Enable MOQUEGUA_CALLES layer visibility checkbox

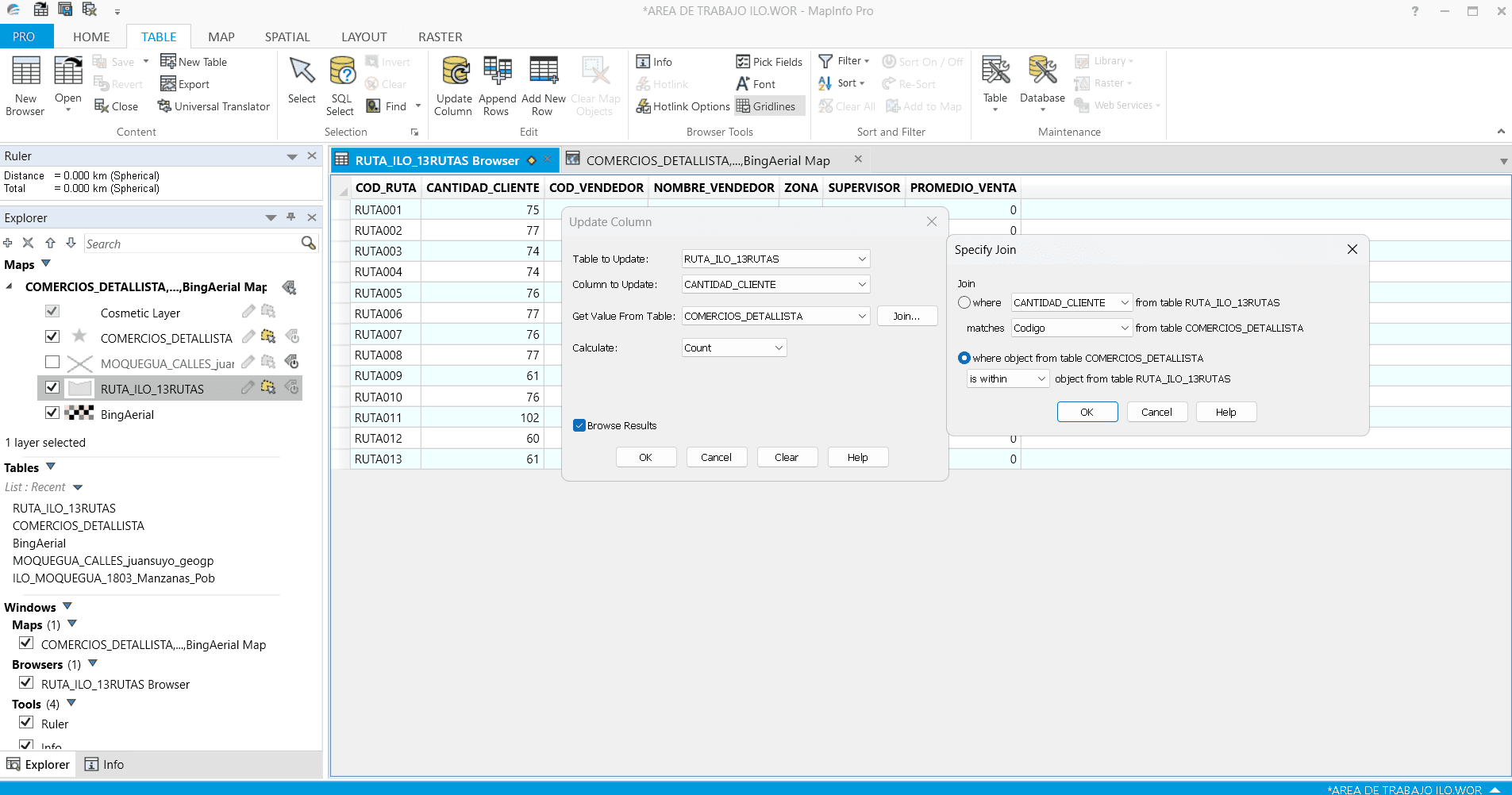(52, 362)
